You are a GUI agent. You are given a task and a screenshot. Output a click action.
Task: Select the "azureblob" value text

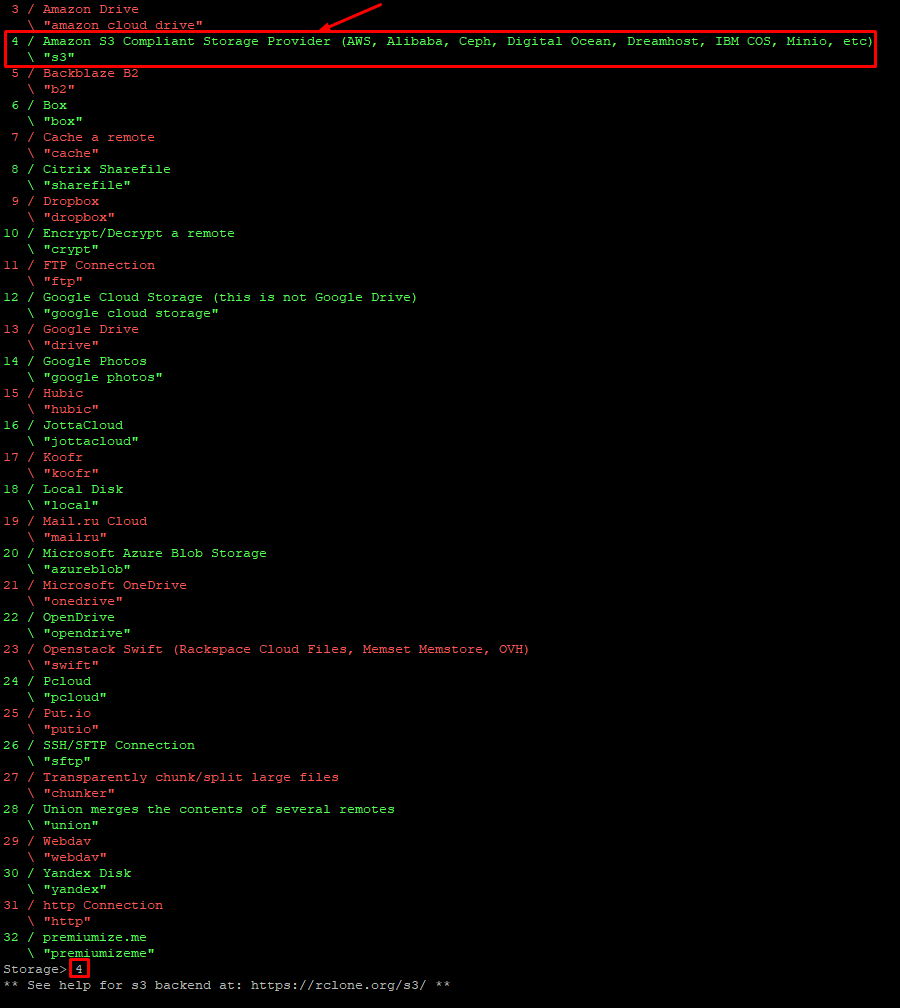[87, 570]
